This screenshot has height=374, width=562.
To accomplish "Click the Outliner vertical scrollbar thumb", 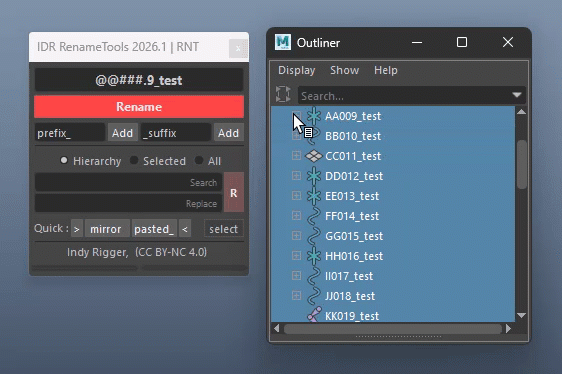I will click(x=521, y=164).
